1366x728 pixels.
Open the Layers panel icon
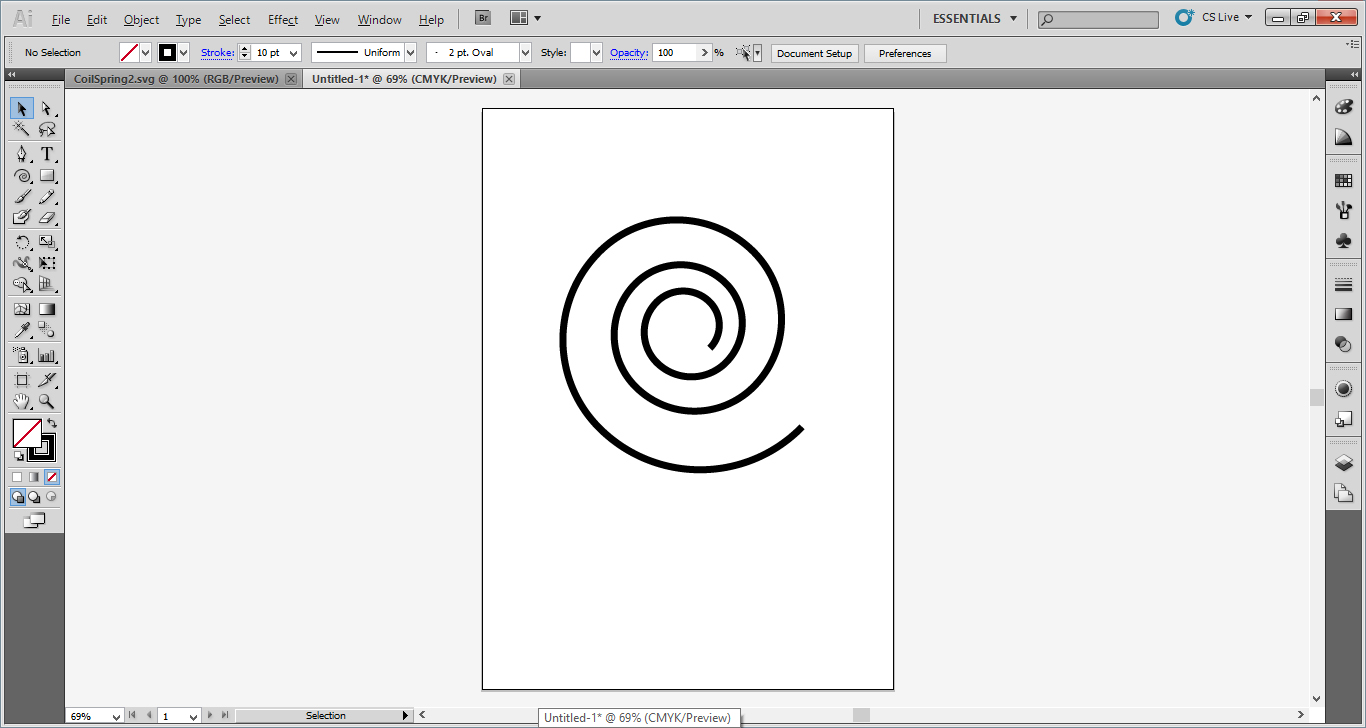[1344, 463]
